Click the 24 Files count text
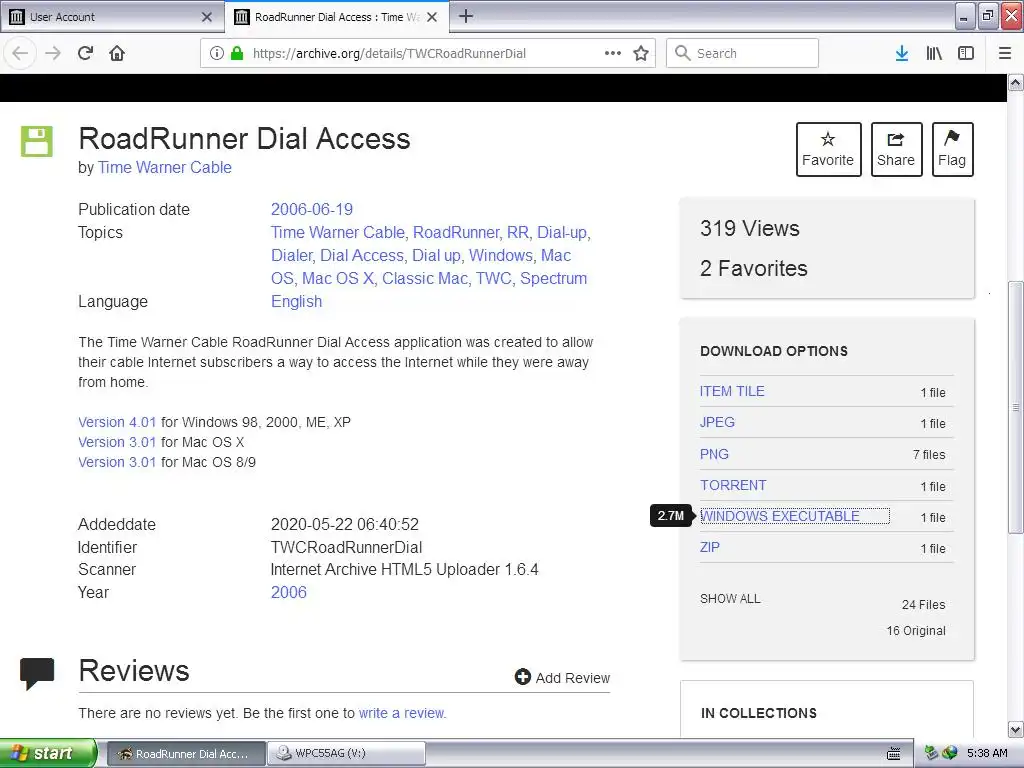This screenshot has height=768, width=1024. (x=923, y=605)
